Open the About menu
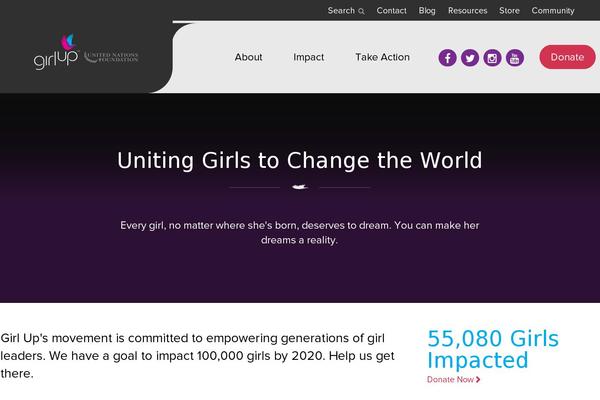600x400 pixels. [248, 57]
